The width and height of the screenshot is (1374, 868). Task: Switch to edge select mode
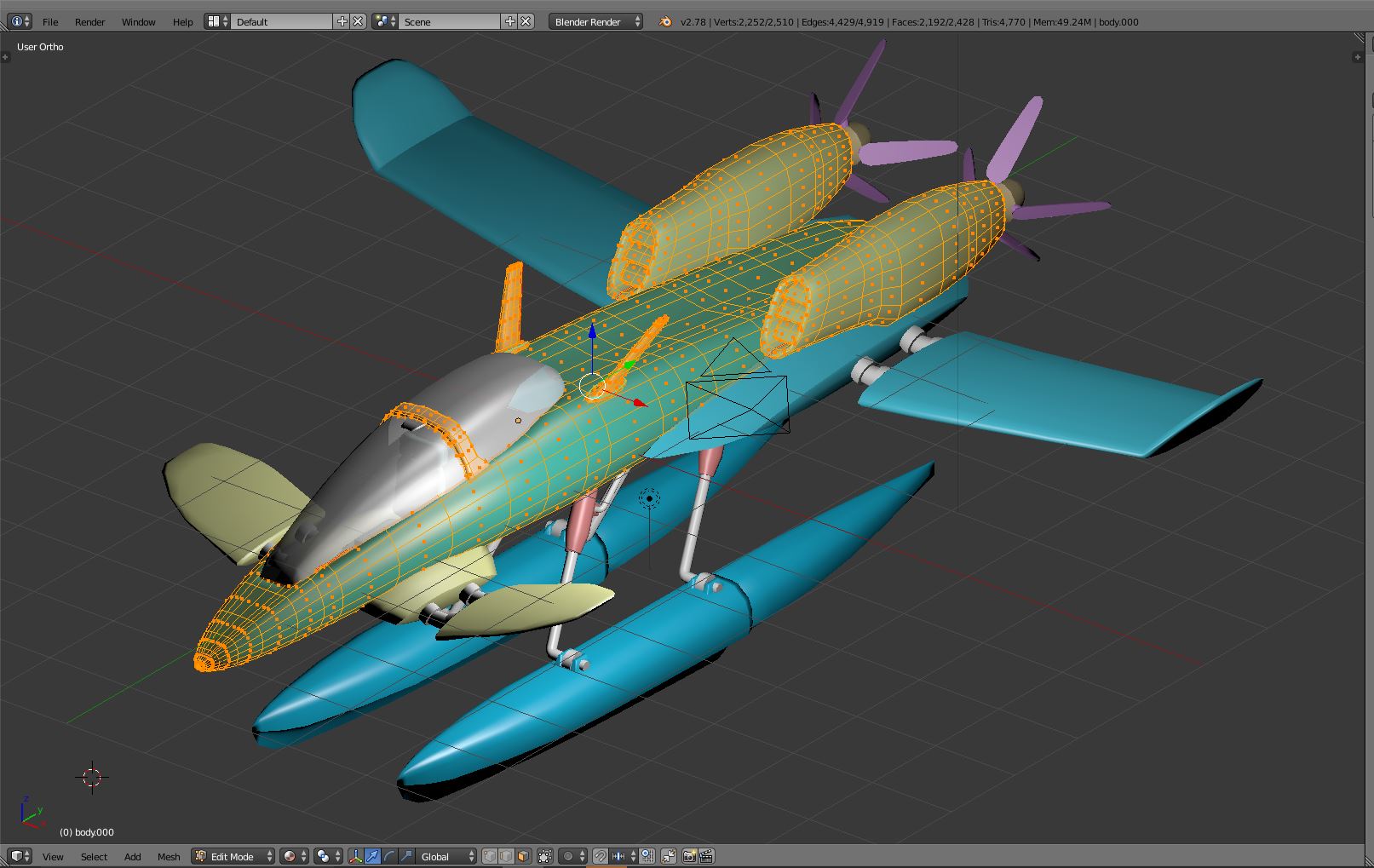click(506, 856)
